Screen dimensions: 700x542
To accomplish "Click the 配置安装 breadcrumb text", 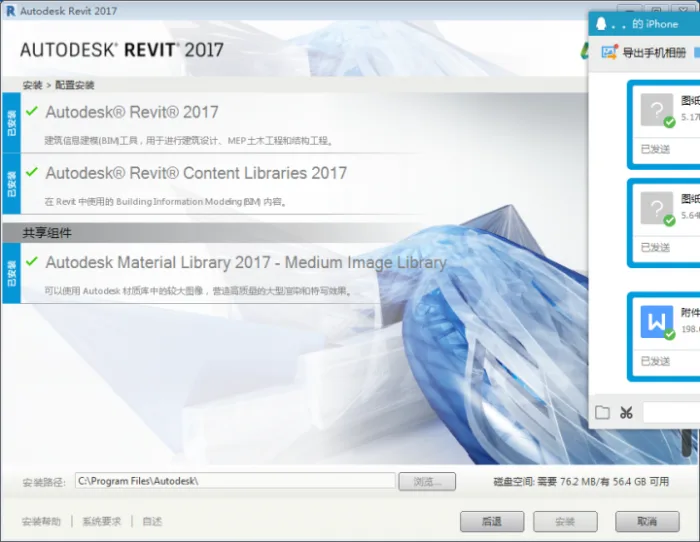I will [75, 85].
